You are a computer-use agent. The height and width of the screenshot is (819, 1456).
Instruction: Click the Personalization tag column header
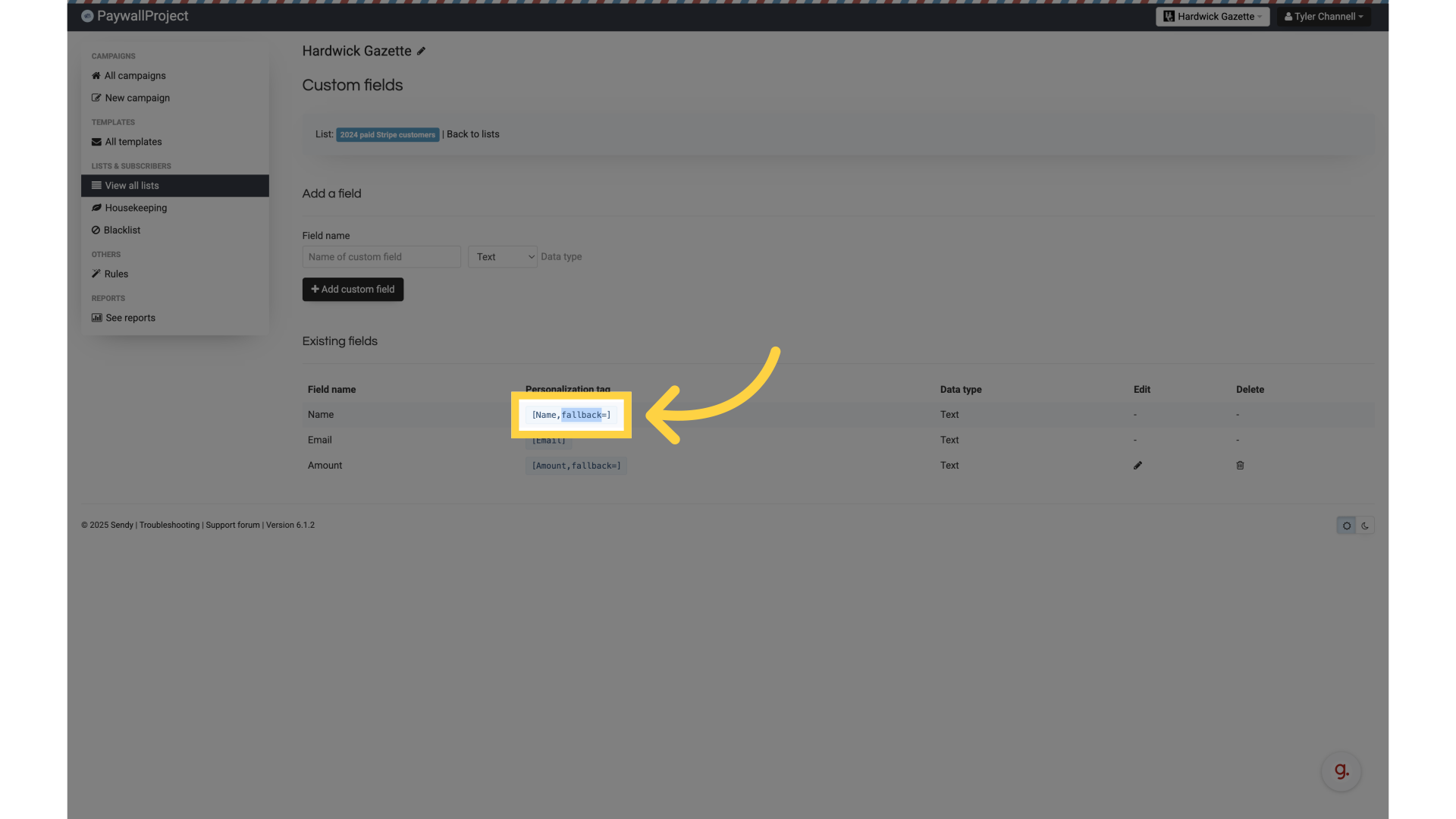pos(568,389)
